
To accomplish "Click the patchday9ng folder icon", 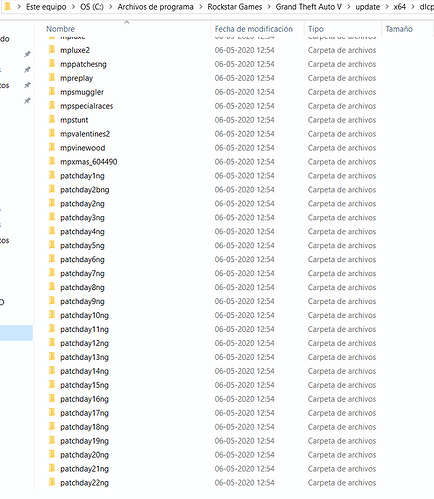I will tap(52, 301).
